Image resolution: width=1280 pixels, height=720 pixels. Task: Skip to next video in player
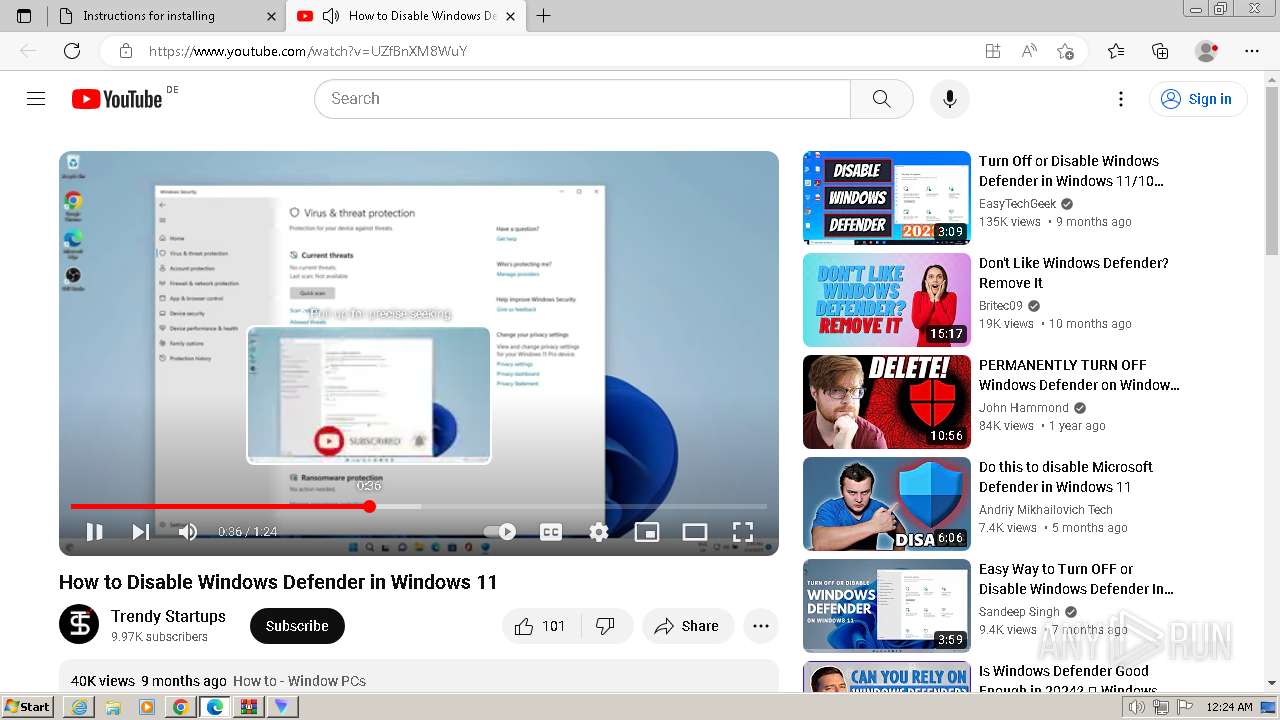[141, 532]
